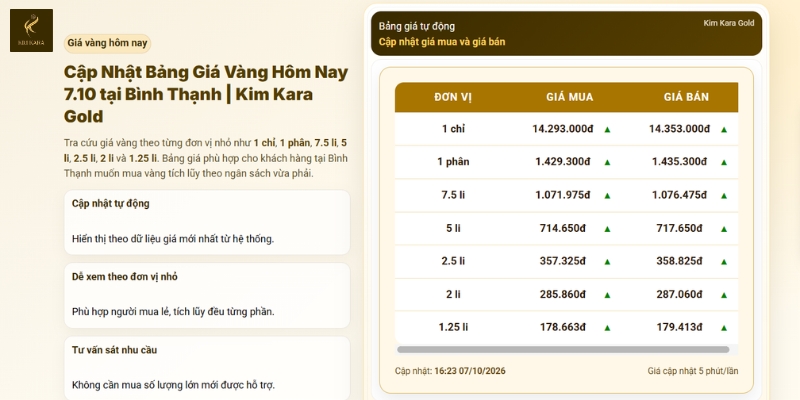Click the 'Tư vấn sát nhu cầu' card heading
Screen dimensions: 800x400
[x=114, y=350]
